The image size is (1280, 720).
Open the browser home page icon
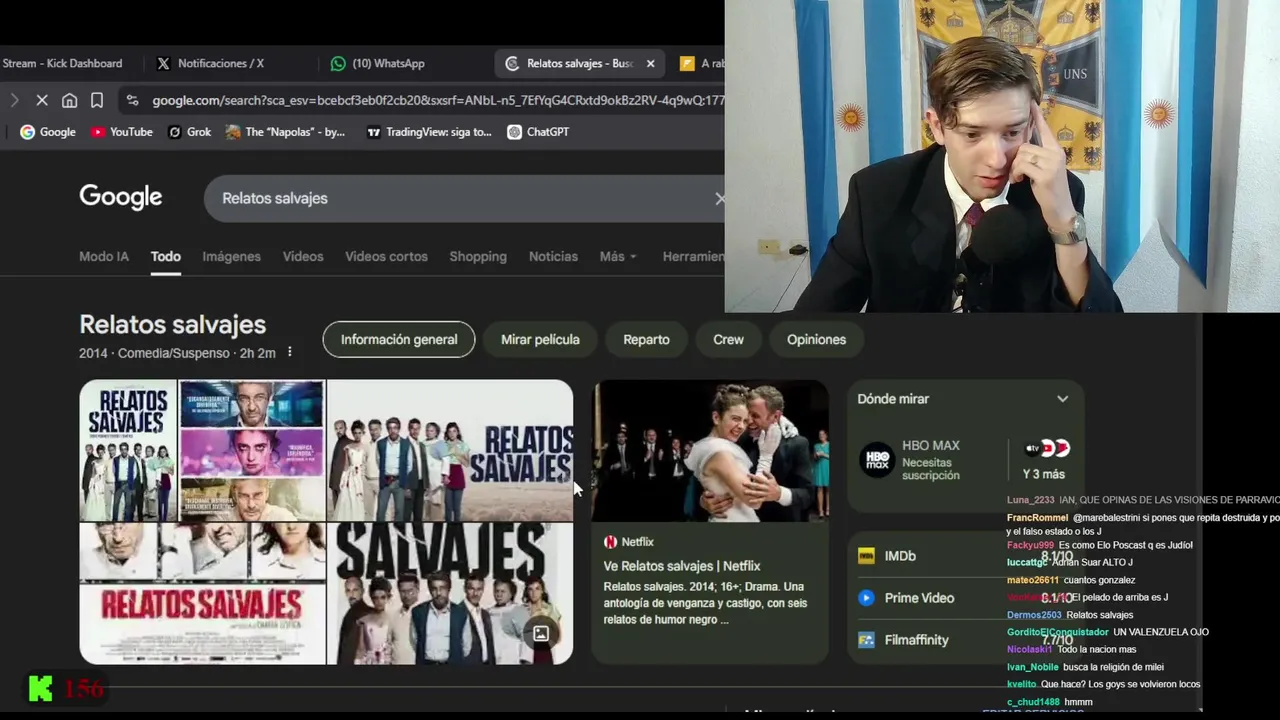69,100
